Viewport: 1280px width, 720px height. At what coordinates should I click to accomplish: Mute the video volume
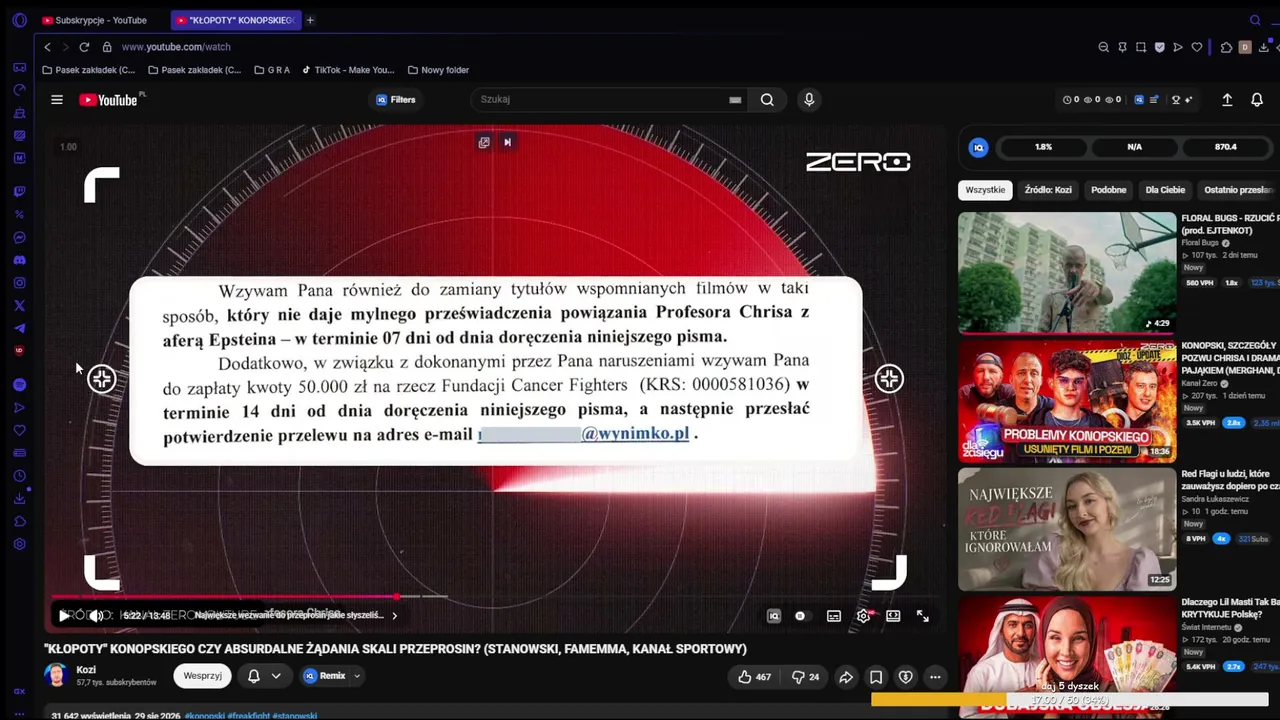point(96,616)
